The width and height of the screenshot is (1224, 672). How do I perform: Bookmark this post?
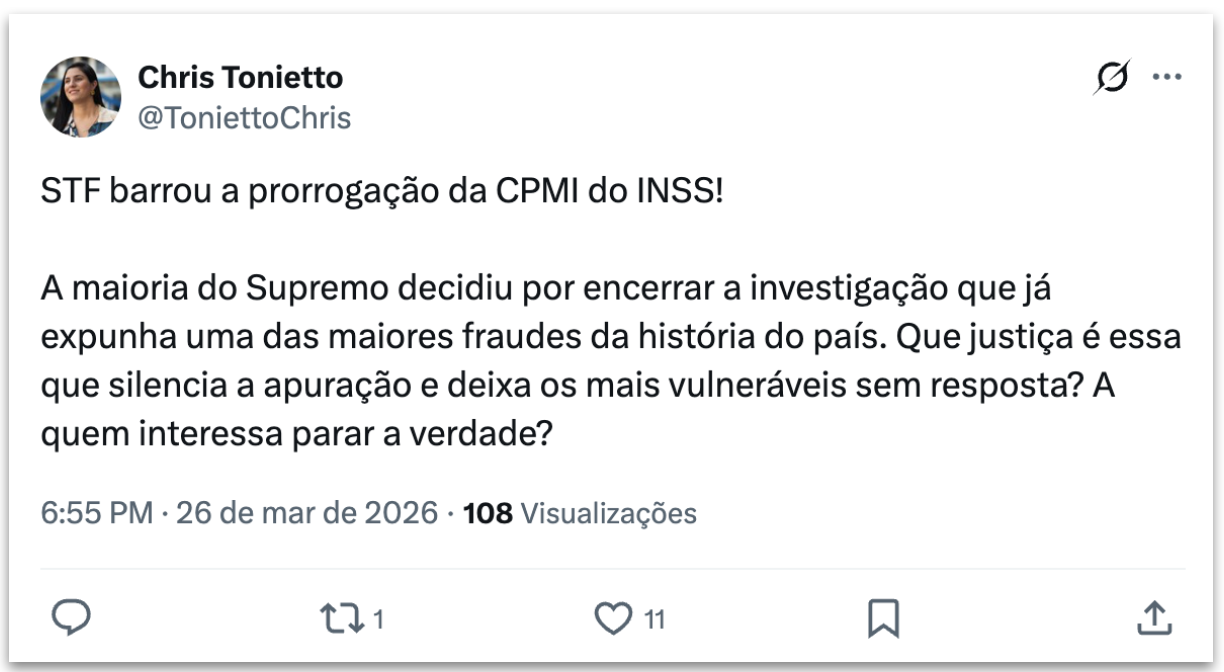point(882,619)
